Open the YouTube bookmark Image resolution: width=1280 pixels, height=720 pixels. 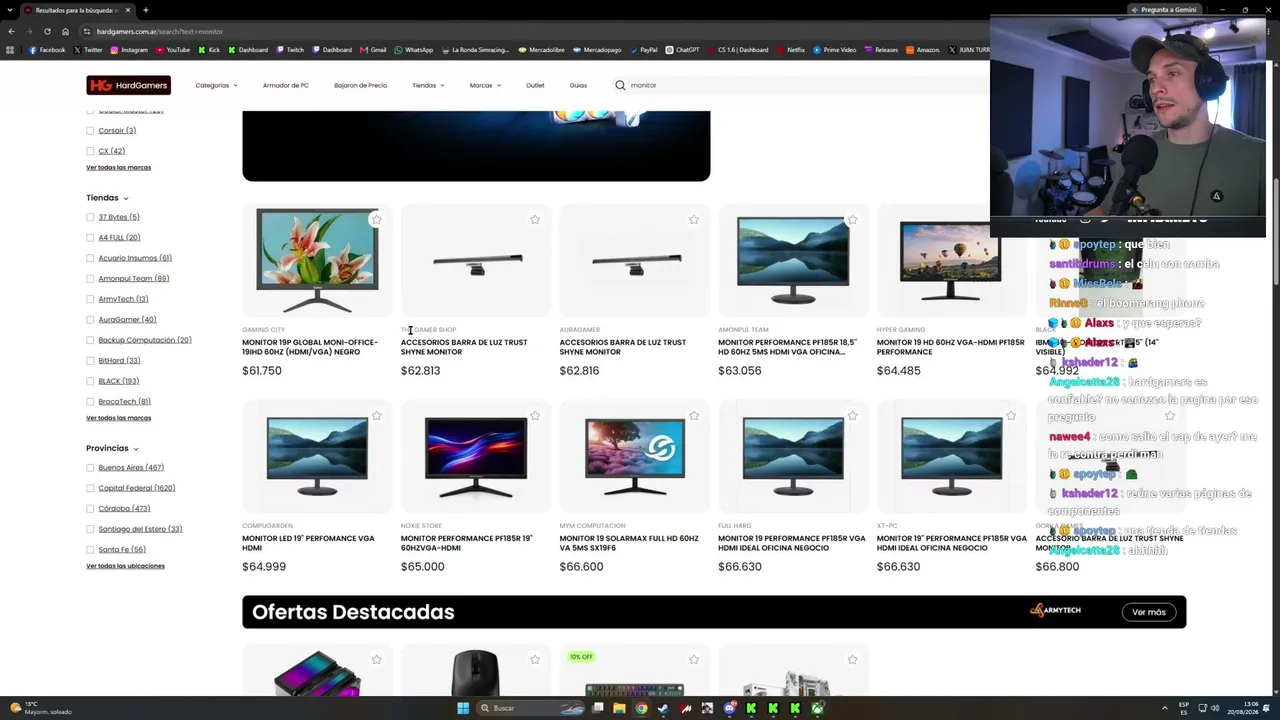(172, 50)
